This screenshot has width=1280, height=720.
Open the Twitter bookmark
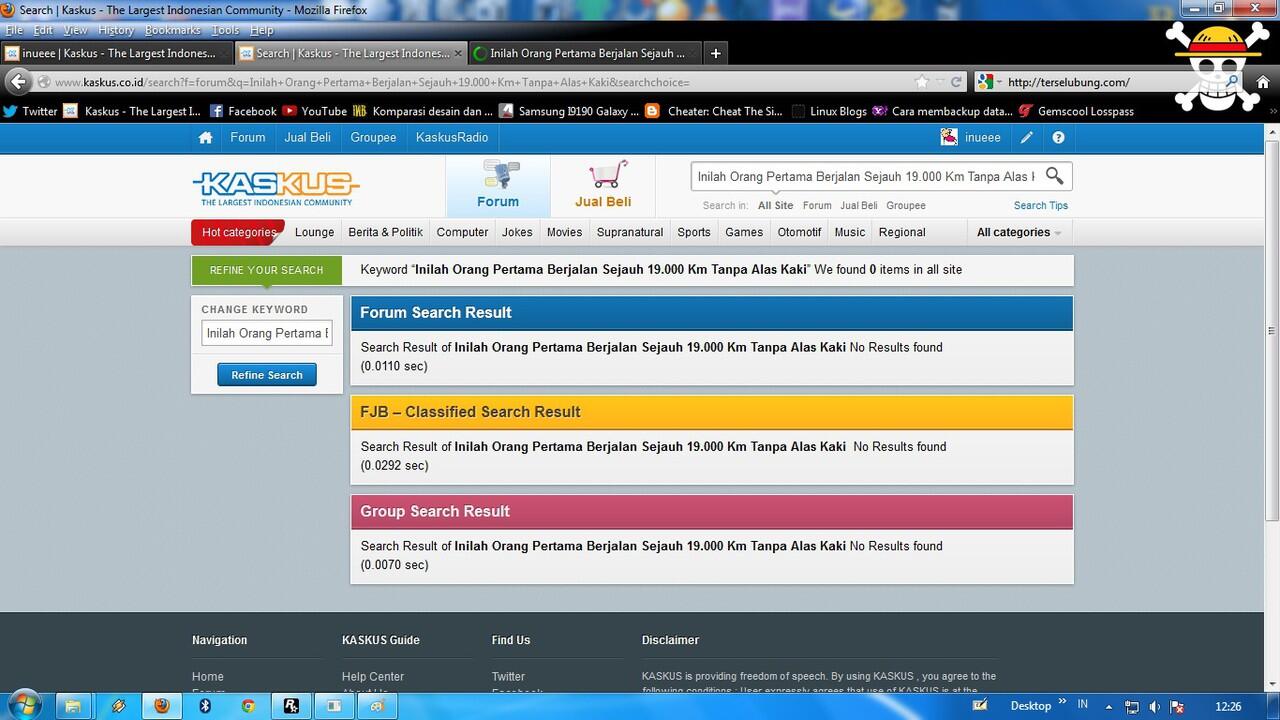click(30, 111)
